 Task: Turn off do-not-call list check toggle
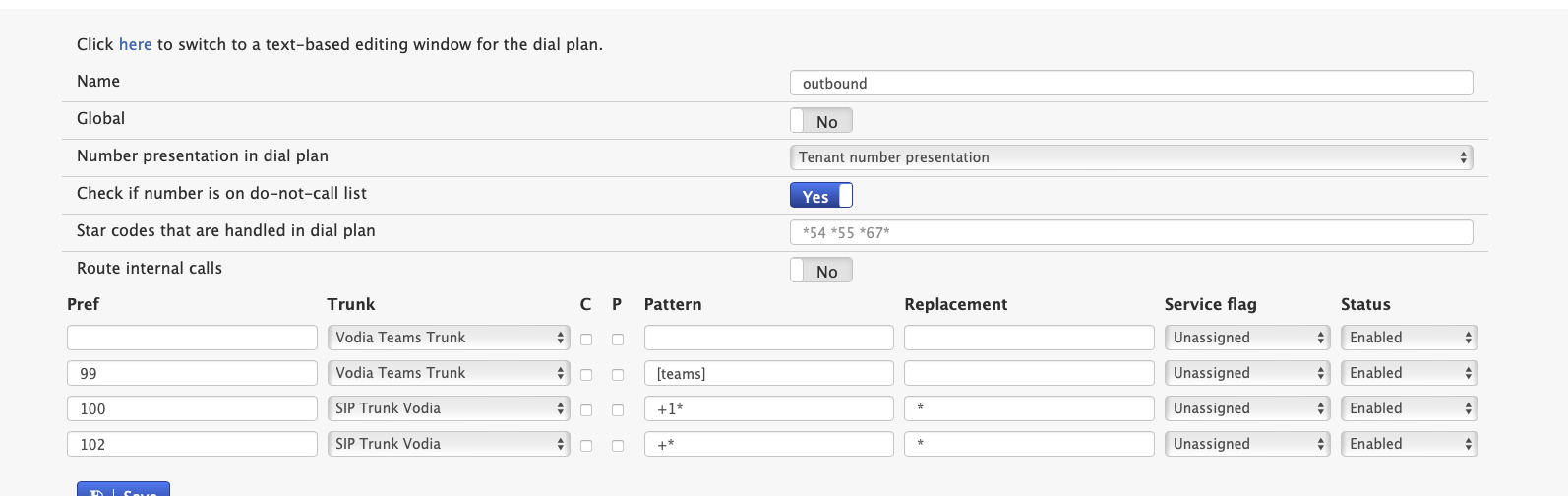pos(820,196)
